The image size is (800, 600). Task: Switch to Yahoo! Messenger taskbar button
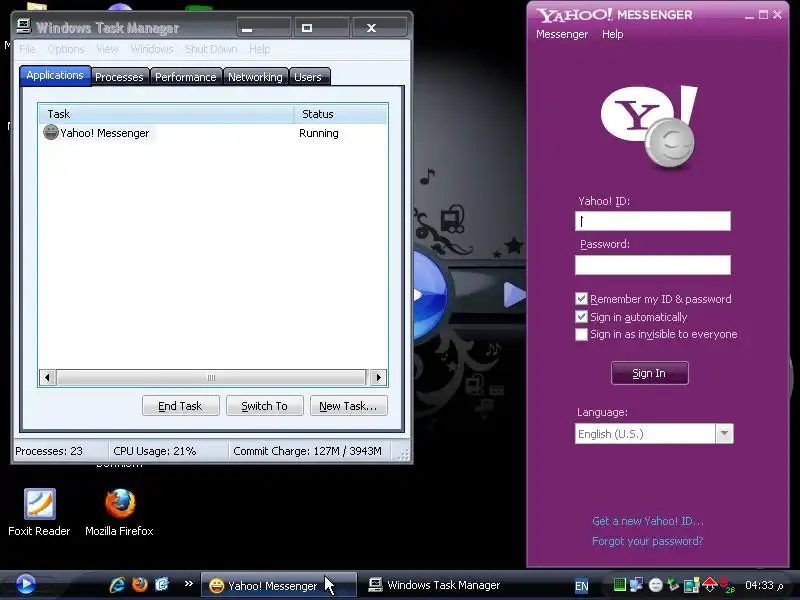(x=278, y=585)
